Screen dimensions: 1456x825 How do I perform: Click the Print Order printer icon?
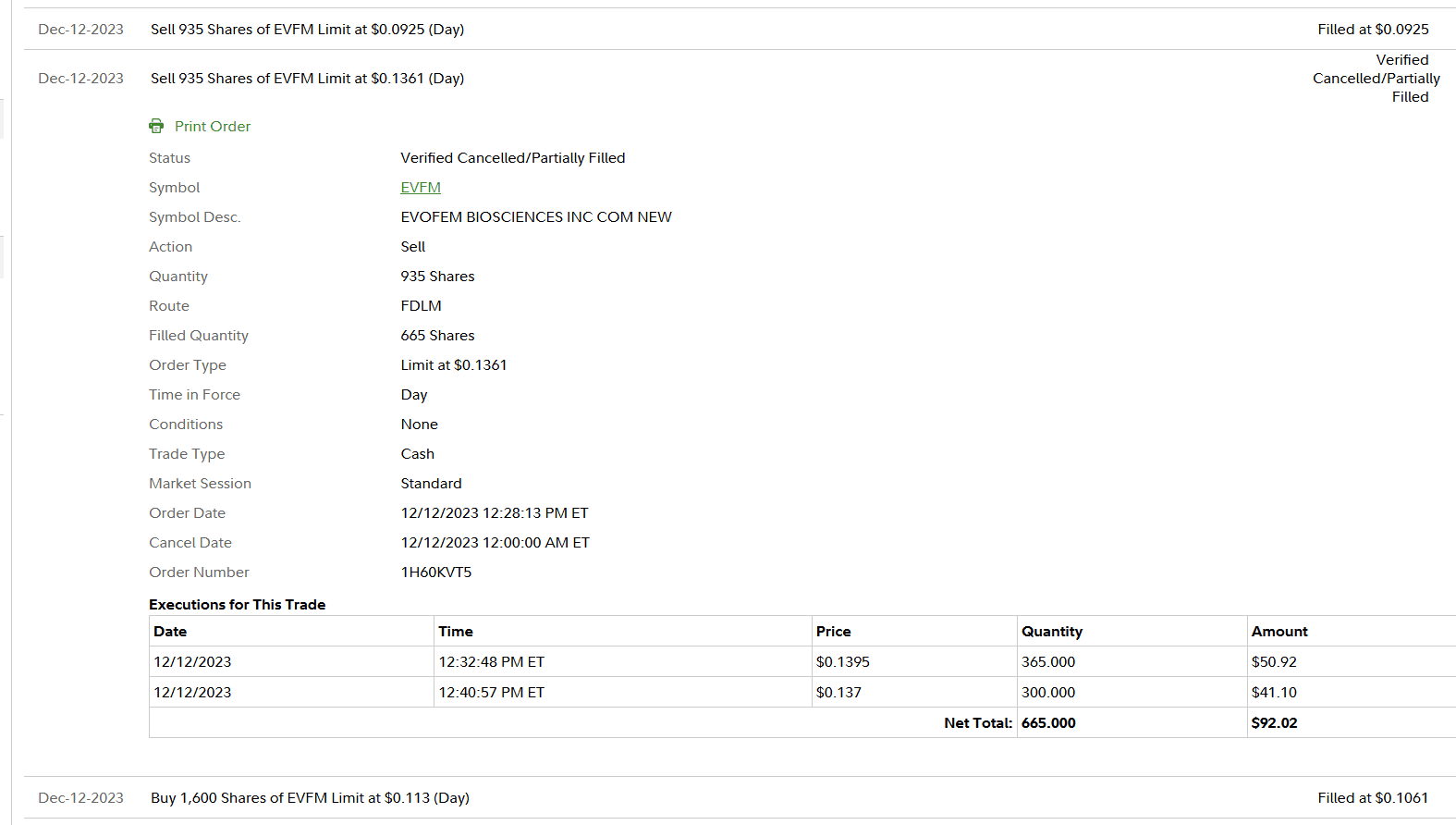click(156, 126)
